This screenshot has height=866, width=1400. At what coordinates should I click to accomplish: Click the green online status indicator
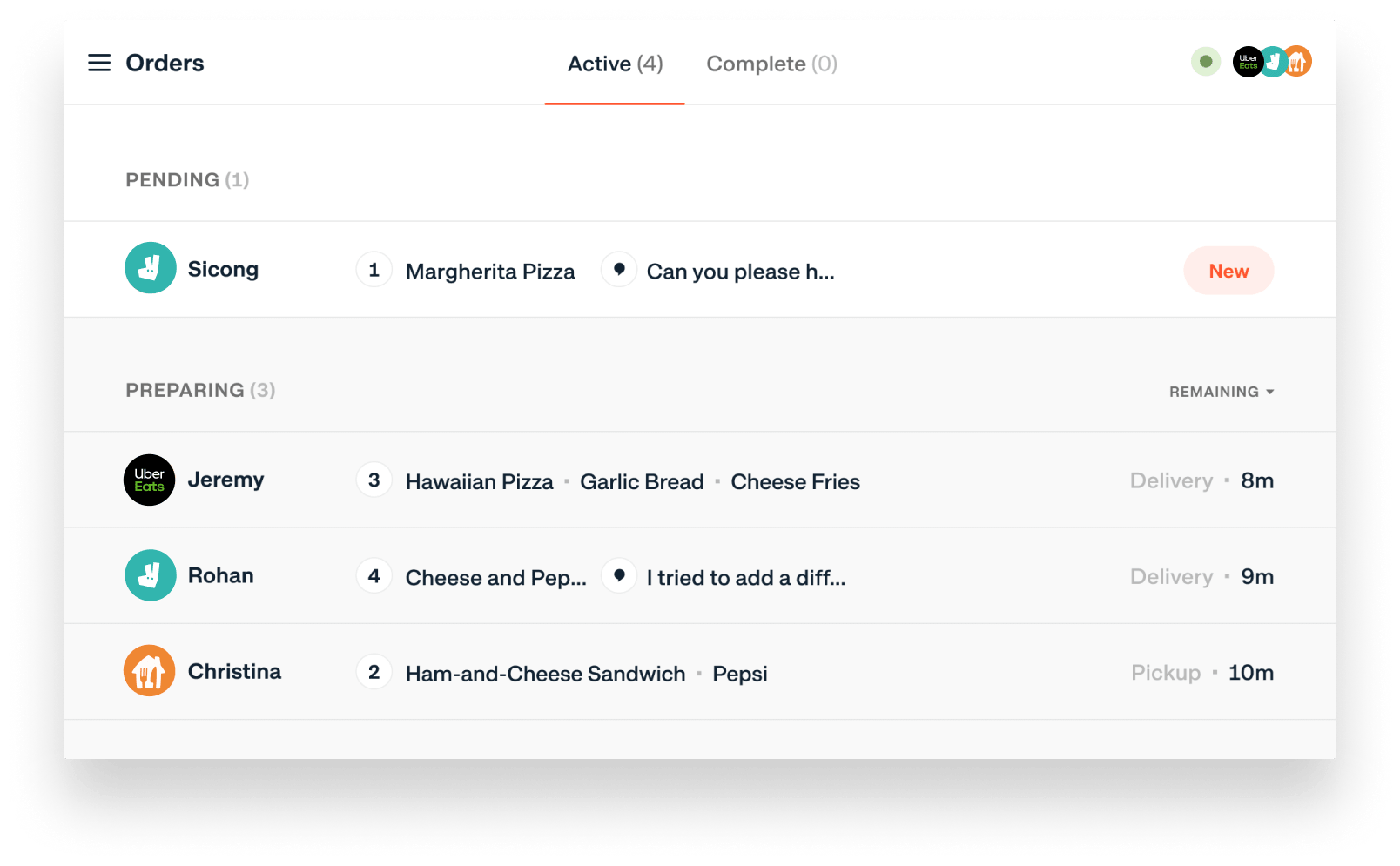[x=1206, y=62]
